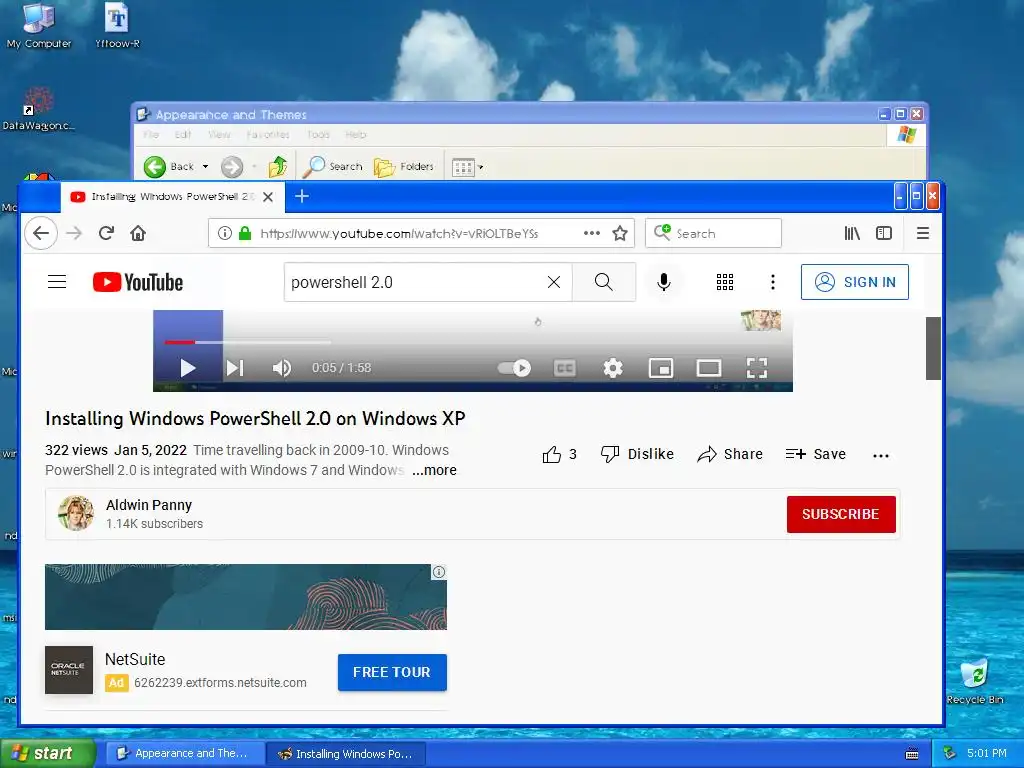View secure connection padlock details

[x=245, y=233]
